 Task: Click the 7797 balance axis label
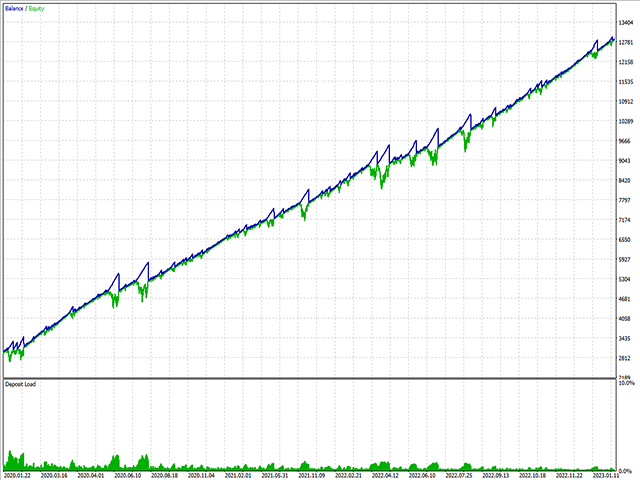pyautogui.click(x=627, y=200)
